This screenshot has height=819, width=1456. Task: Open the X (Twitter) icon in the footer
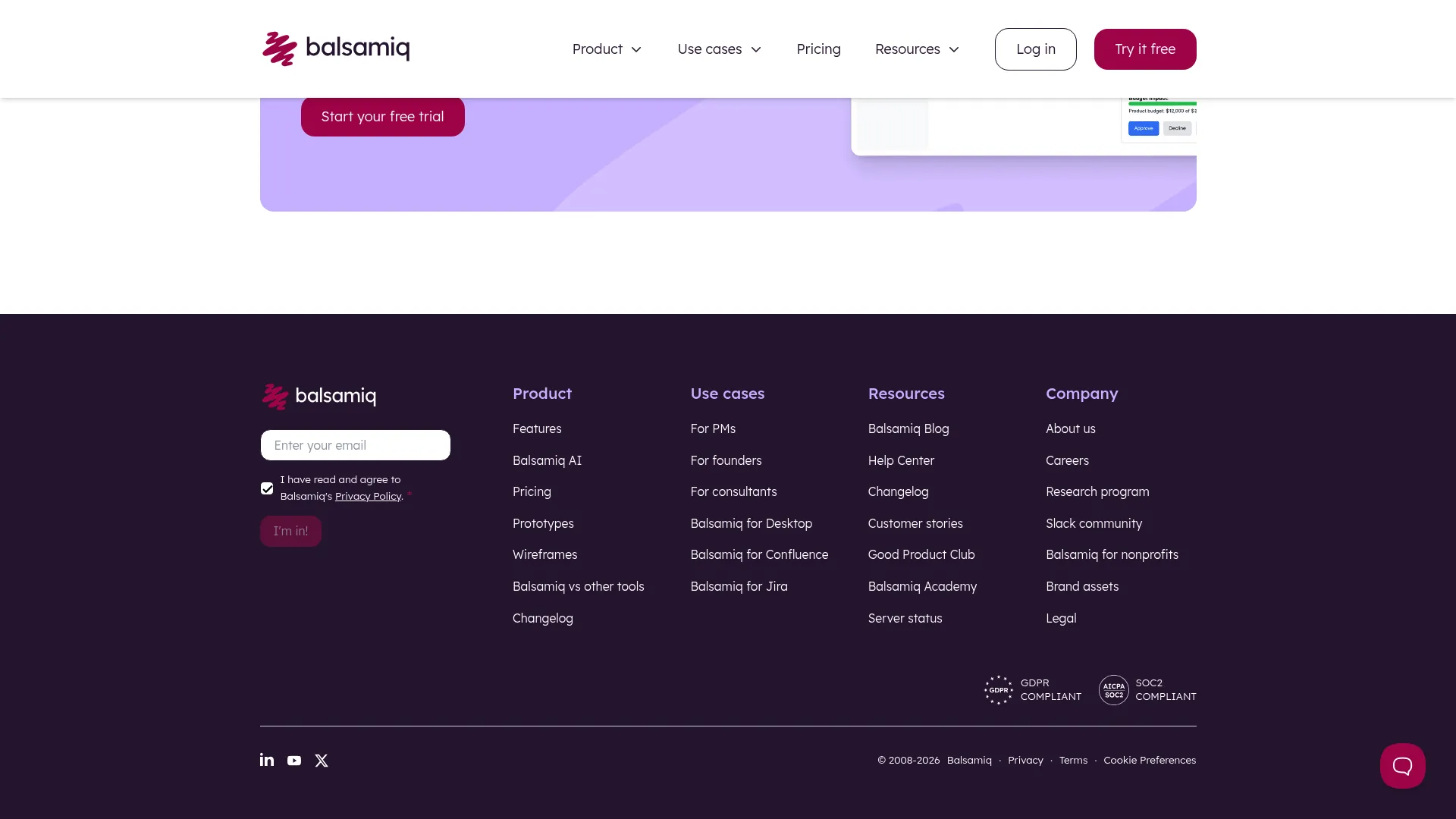click(x=322, y=761)
